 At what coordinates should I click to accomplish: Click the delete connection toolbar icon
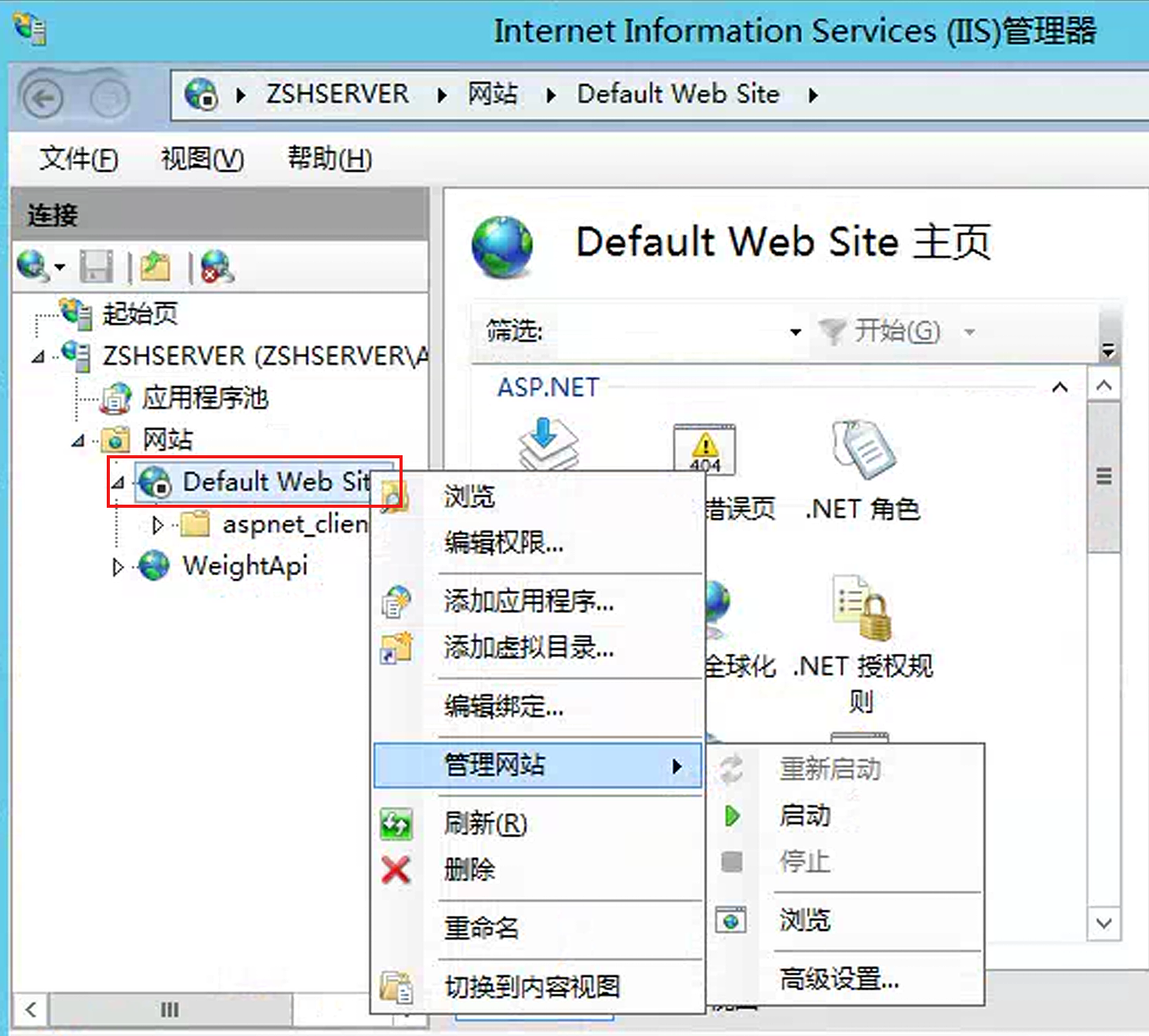[x=217, y=267]
